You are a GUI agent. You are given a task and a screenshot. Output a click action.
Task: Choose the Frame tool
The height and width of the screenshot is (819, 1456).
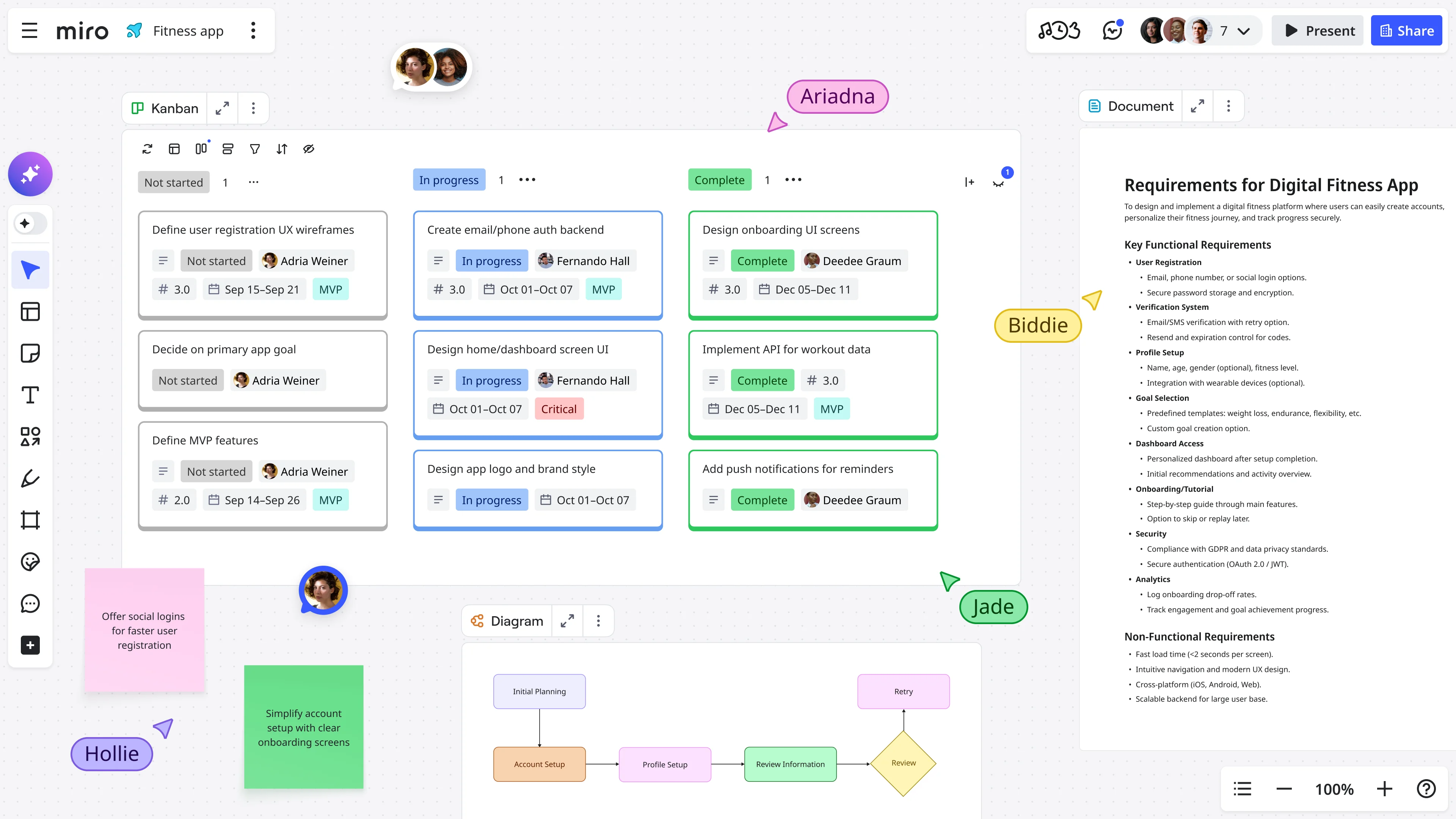pyautogui.click(x=30, y=520)
